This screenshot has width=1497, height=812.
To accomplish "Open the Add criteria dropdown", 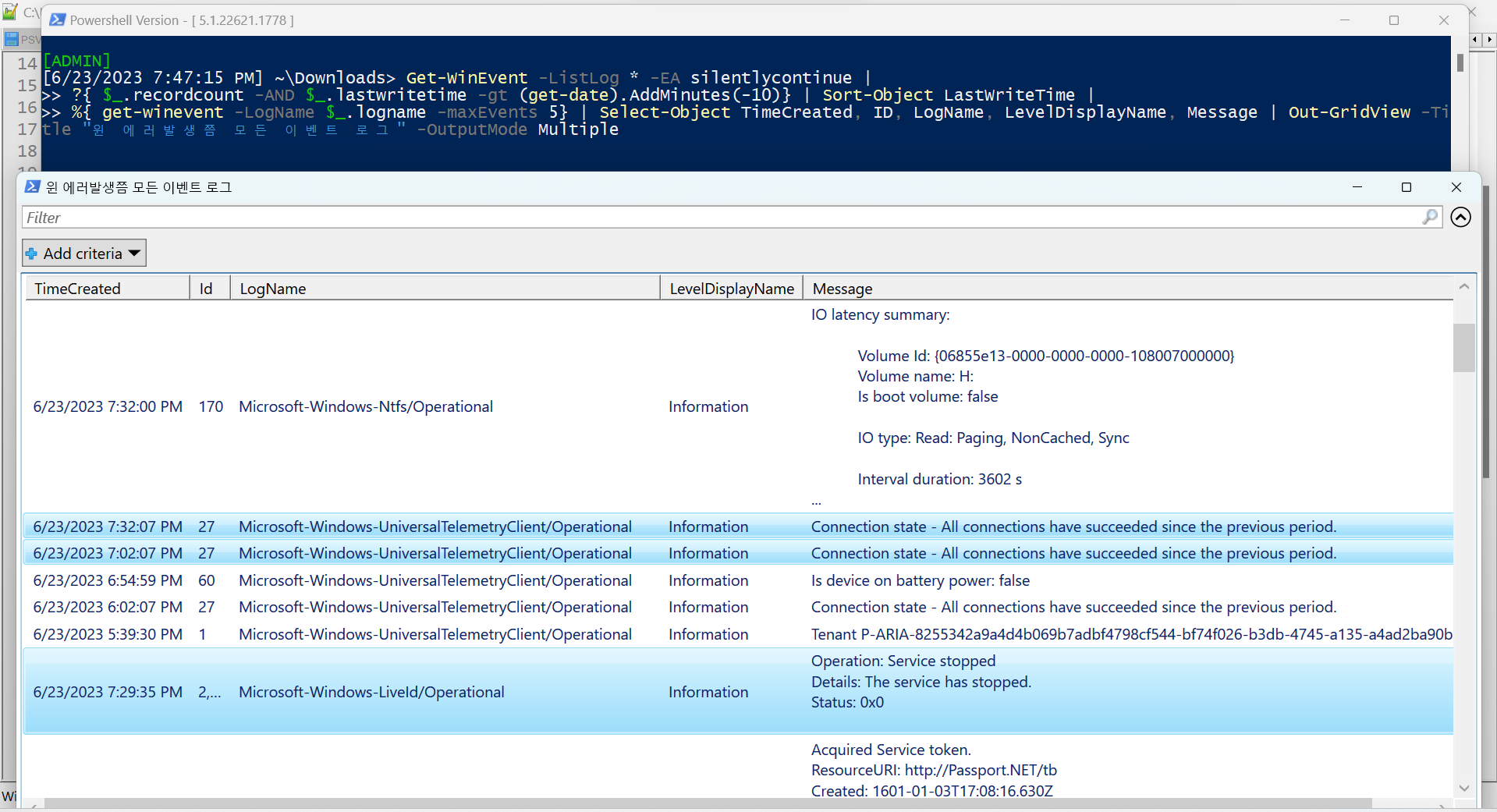I will [x=84, y=254].
